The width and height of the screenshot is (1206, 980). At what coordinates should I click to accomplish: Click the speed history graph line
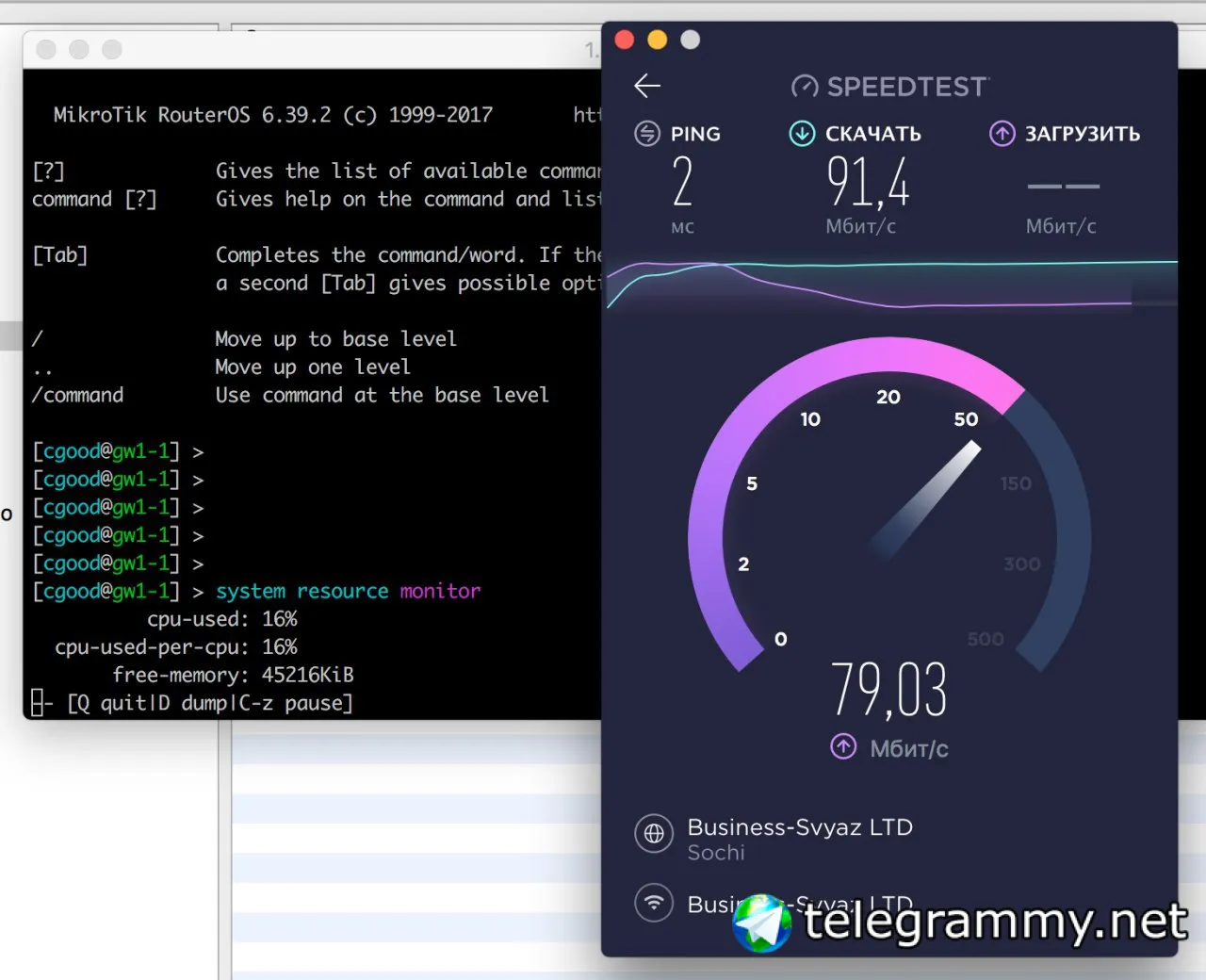click(889, 285)
